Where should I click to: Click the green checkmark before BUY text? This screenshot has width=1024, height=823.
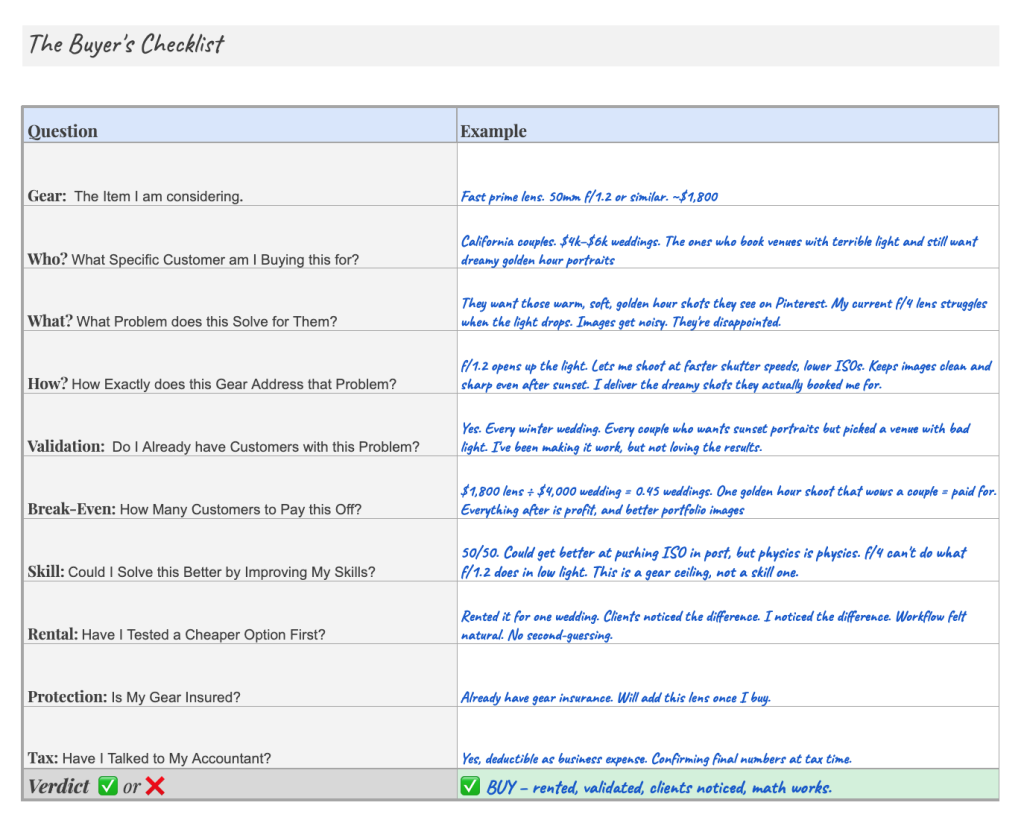pos(470,787)
